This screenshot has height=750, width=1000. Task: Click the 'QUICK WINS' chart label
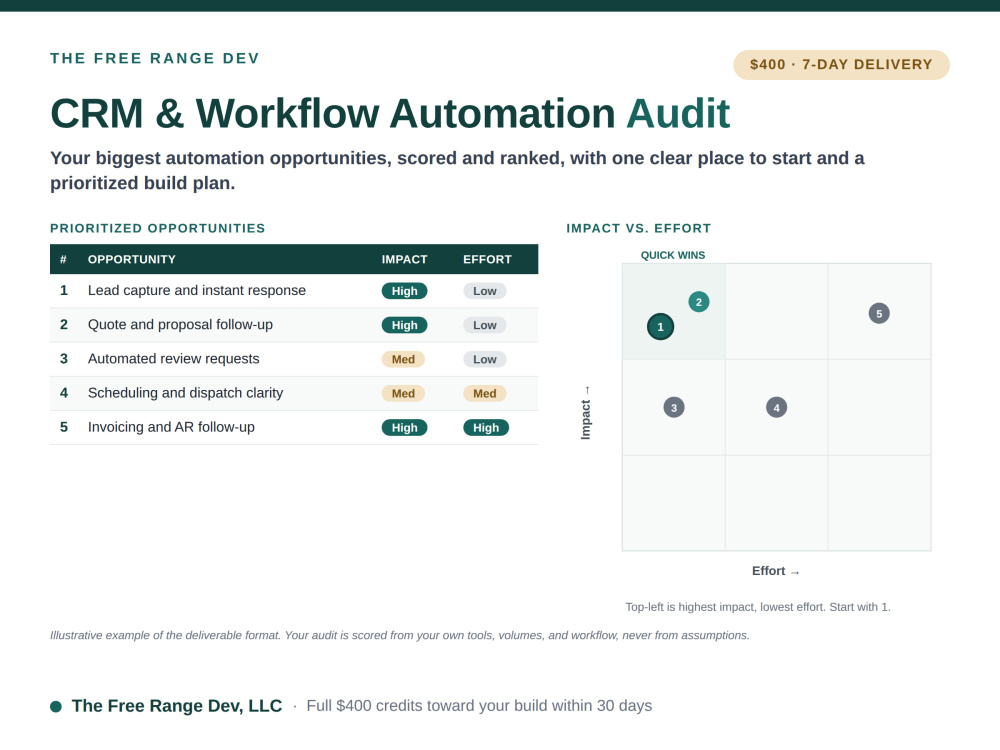click(x=673, y=255)
